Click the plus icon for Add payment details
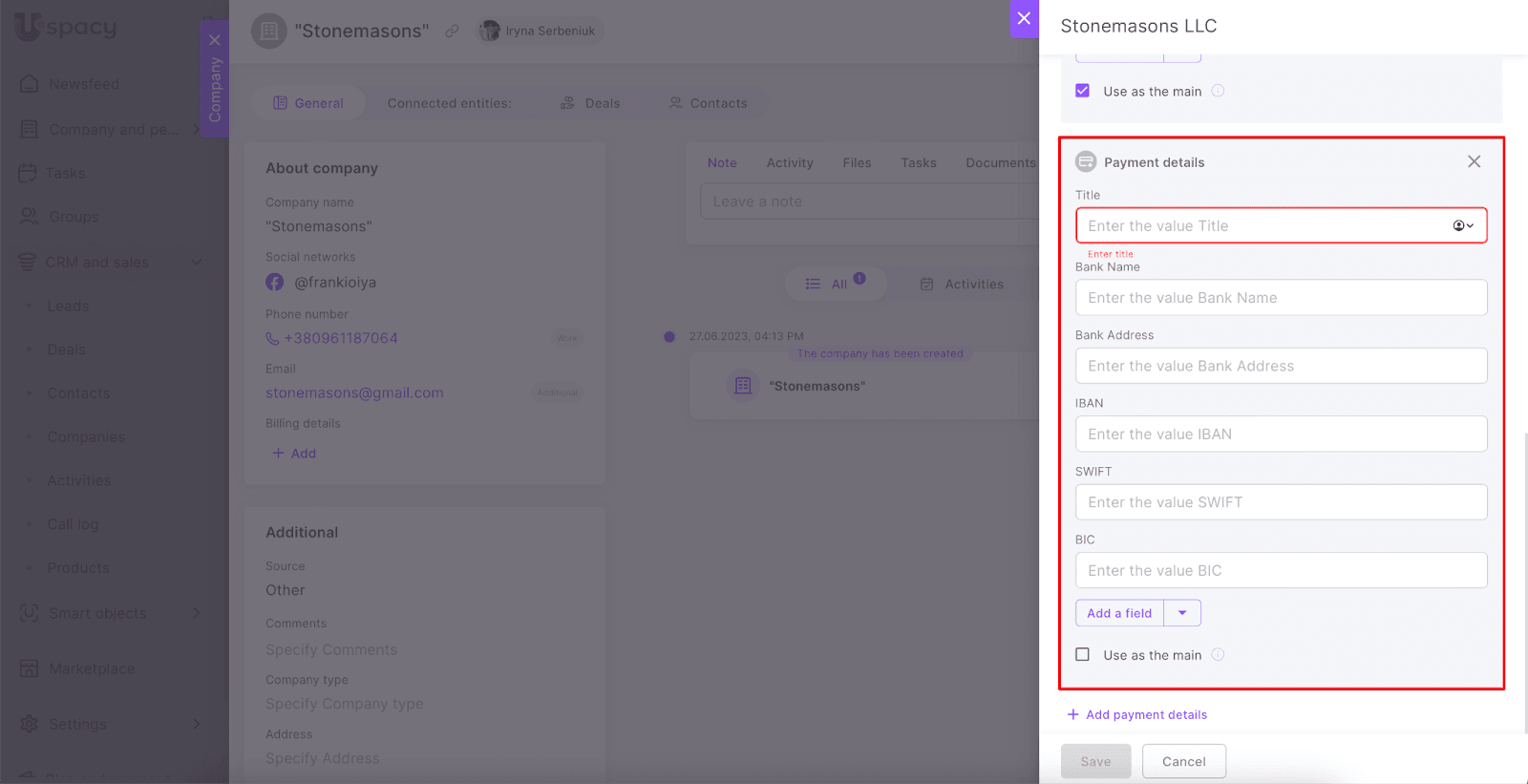Image resolution: width=1528 pixels, height=784 pixels. 1072,714
